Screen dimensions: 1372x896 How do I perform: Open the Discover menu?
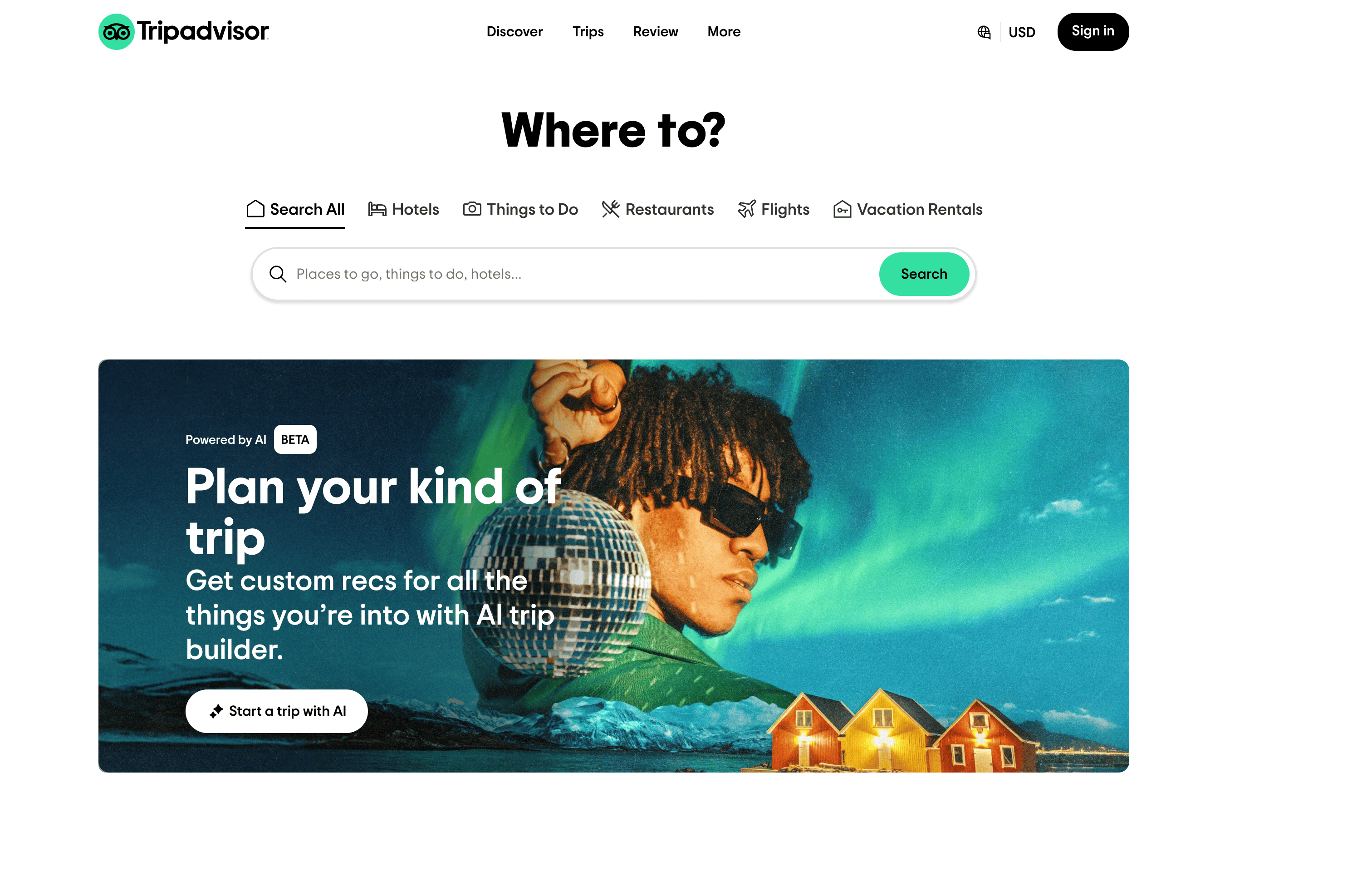point(515,32)
